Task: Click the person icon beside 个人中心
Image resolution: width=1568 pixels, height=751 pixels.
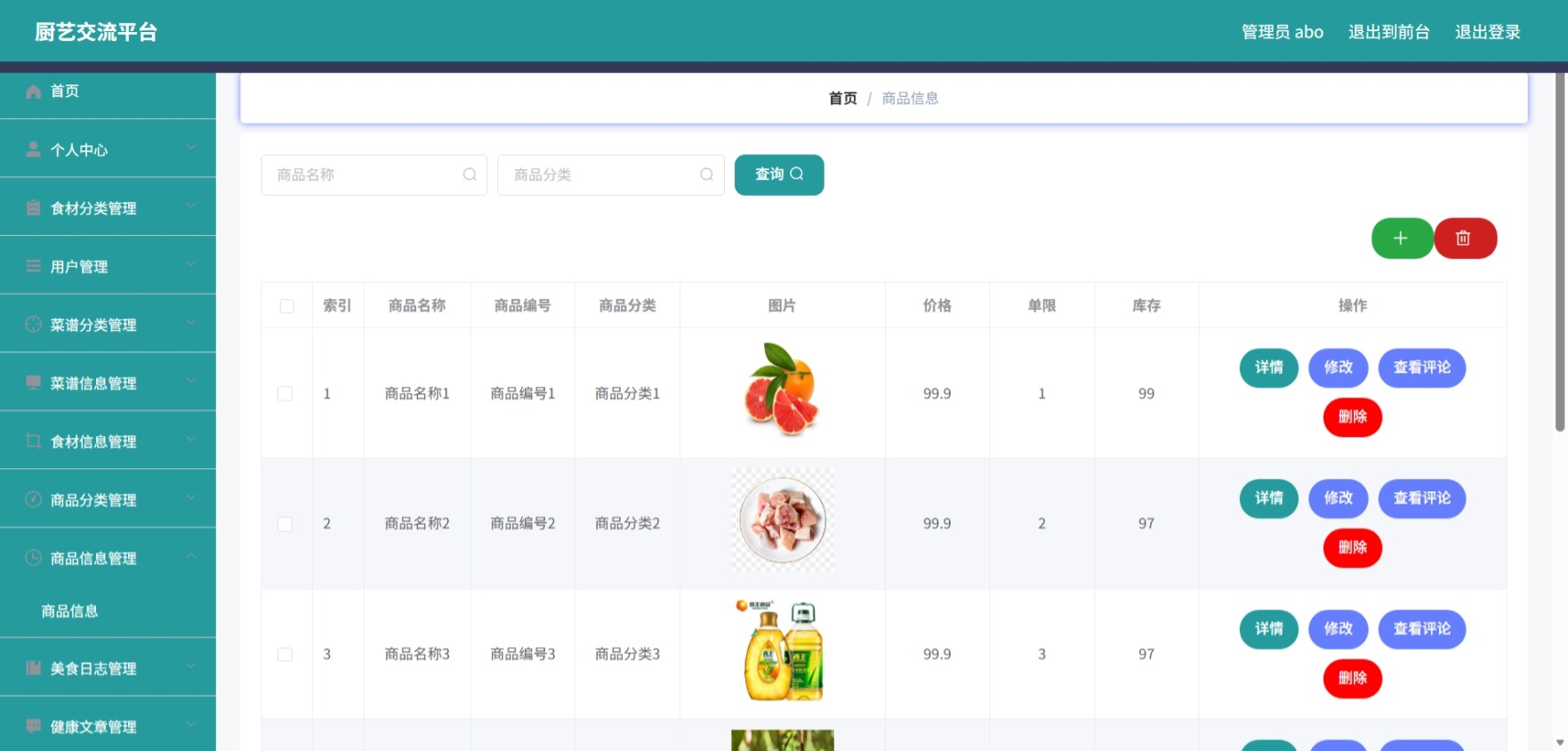Action: 33,149
